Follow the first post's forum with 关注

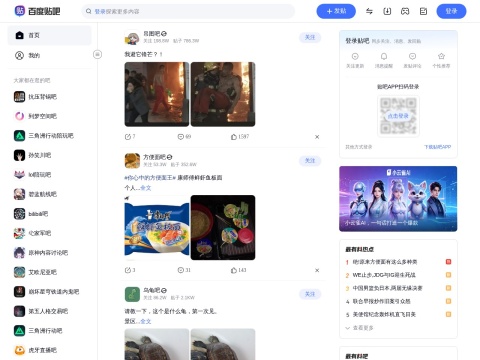(x=310, y=37)
